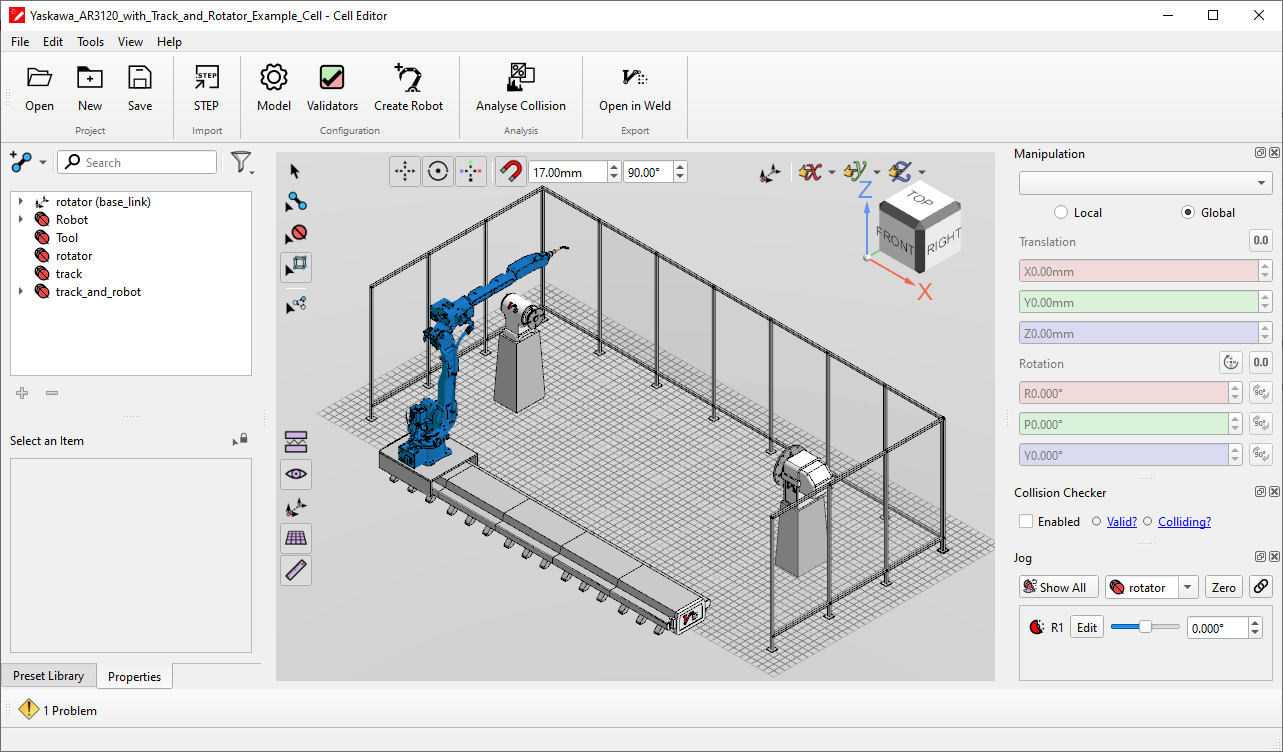This screenshot has width=1283, height=752.
Task: Select the bounding-box selection tool
Action: 296,267
